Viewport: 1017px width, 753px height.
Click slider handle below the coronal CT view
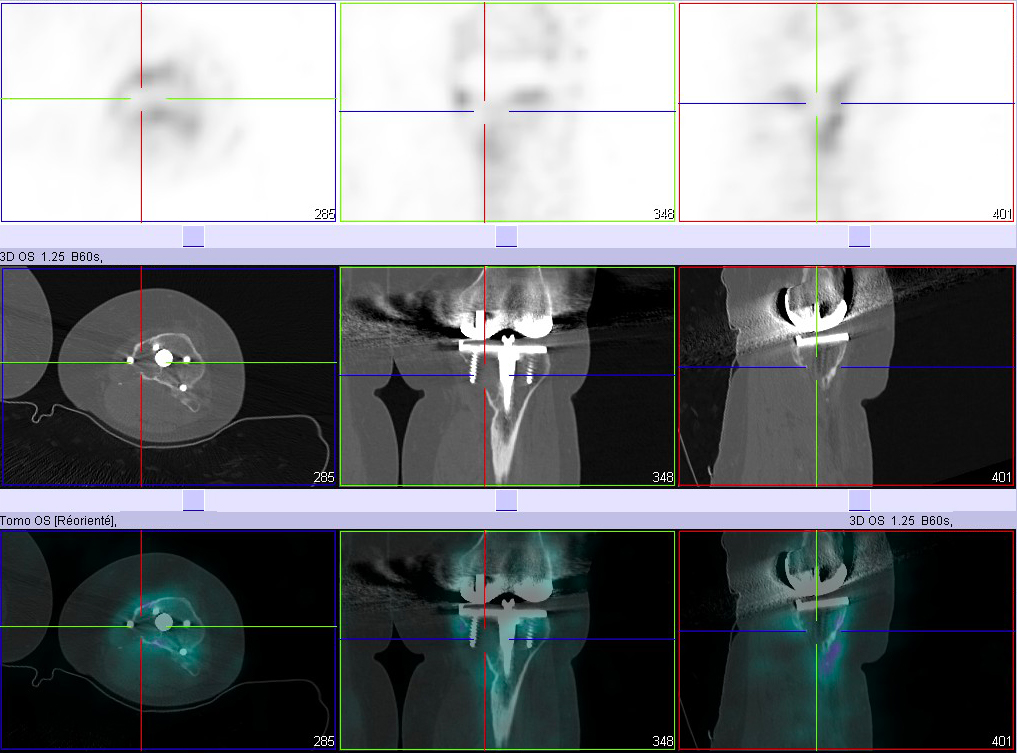(507, 500)
